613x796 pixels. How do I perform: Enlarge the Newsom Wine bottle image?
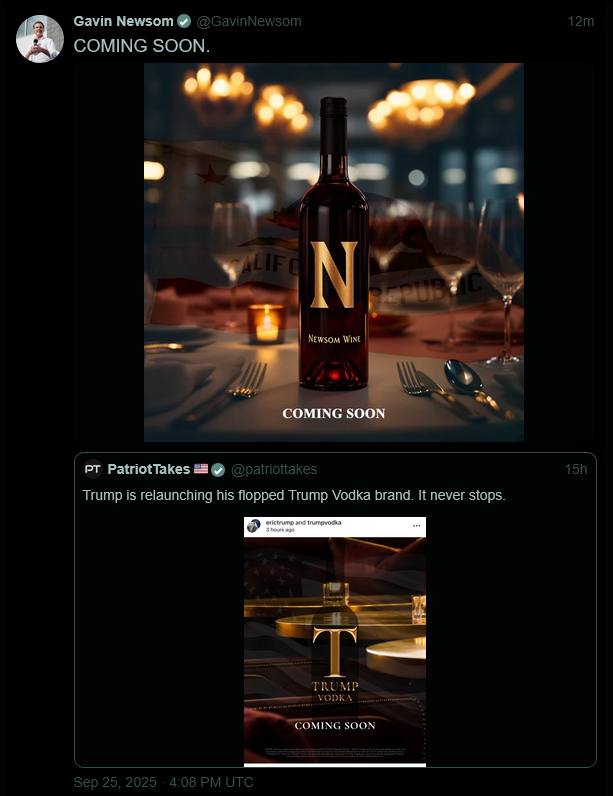point(334,252)
